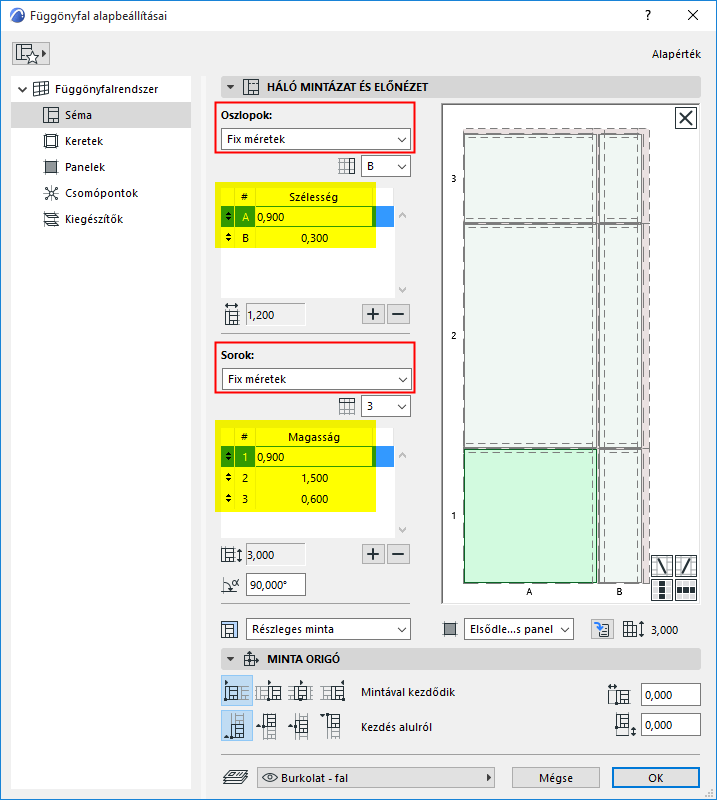
Task: Collapse the Függönyfalrendszer tree node
Action: coord(22,89)
